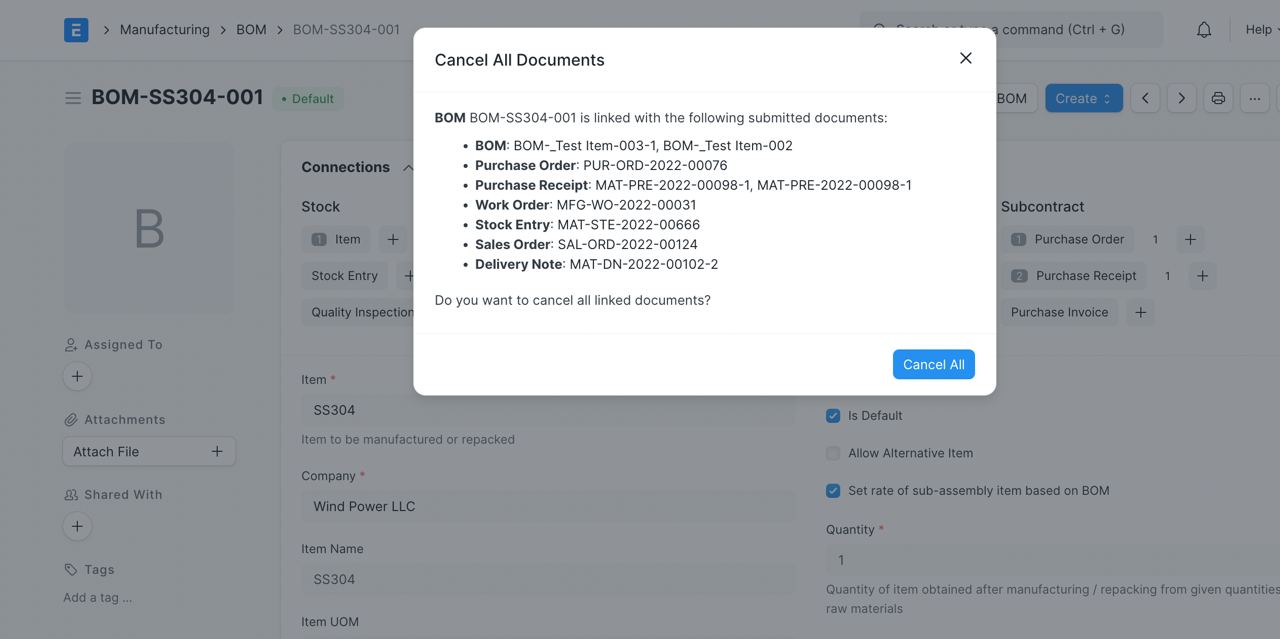Open the Create dropdown
The height and width of the screenshot is (639, 1280).
[x=1083, y=98]
